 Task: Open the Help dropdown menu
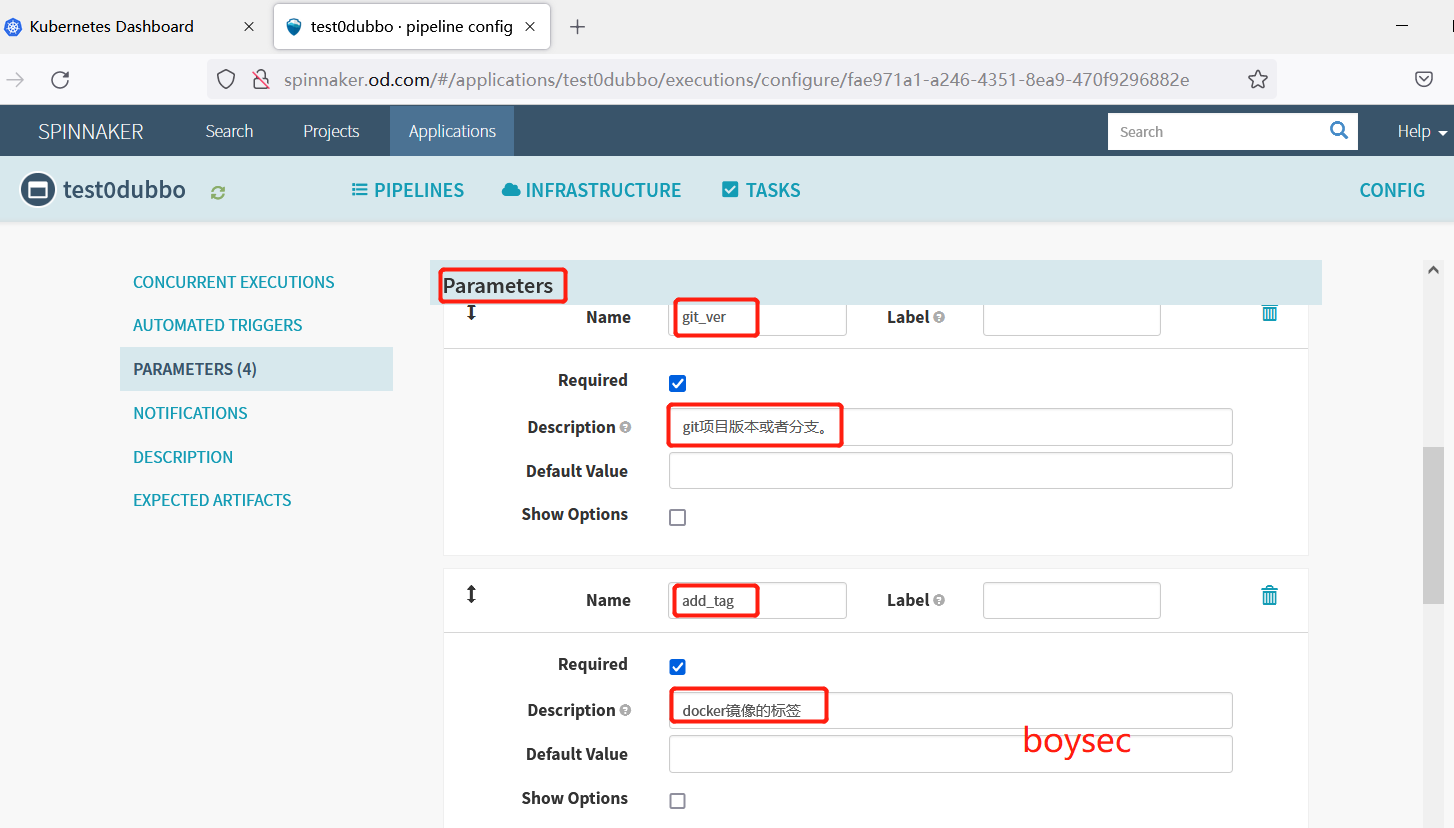[1422, 131]
